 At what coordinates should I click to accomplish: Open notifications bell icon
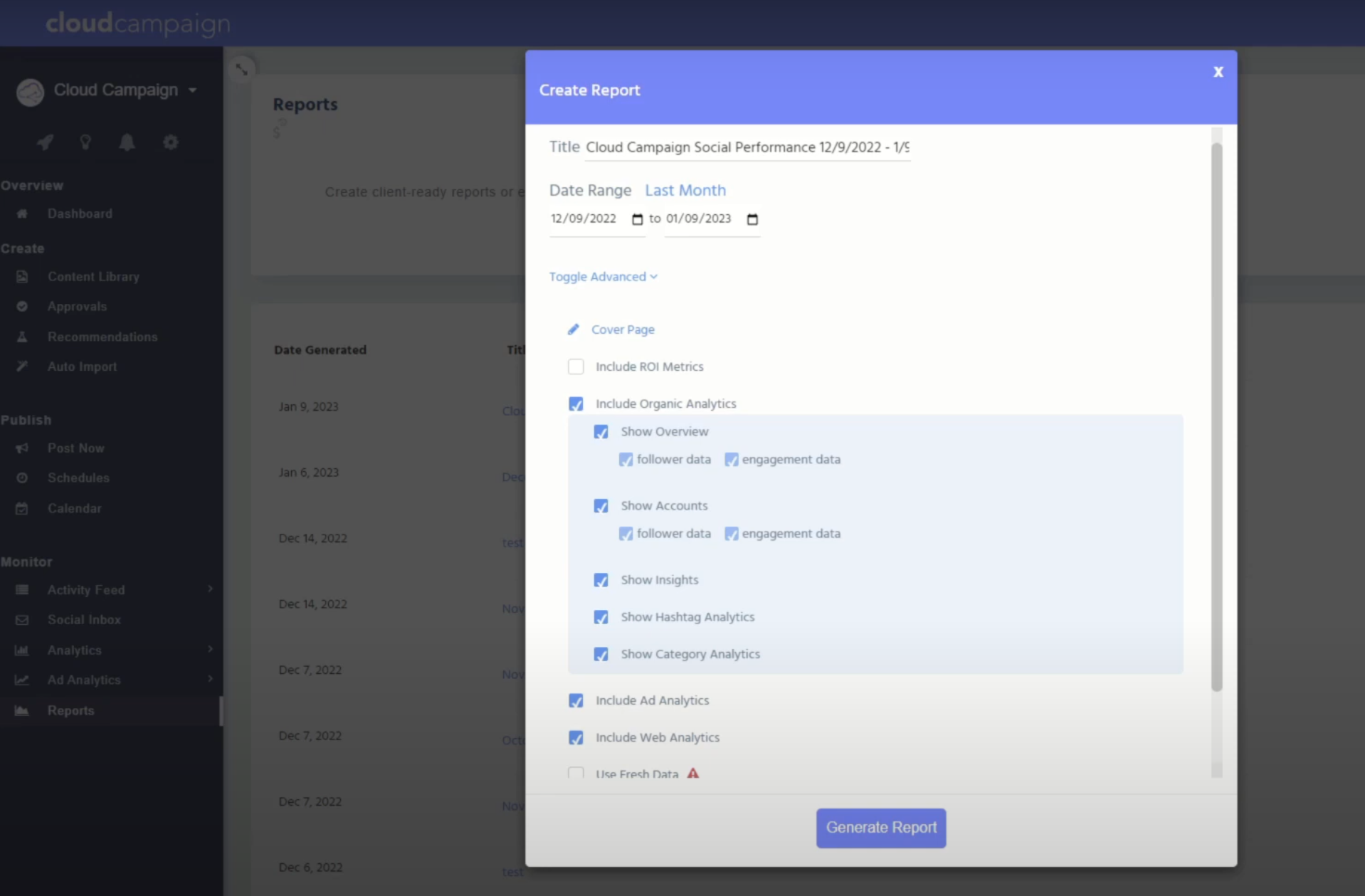click(127, 142)
